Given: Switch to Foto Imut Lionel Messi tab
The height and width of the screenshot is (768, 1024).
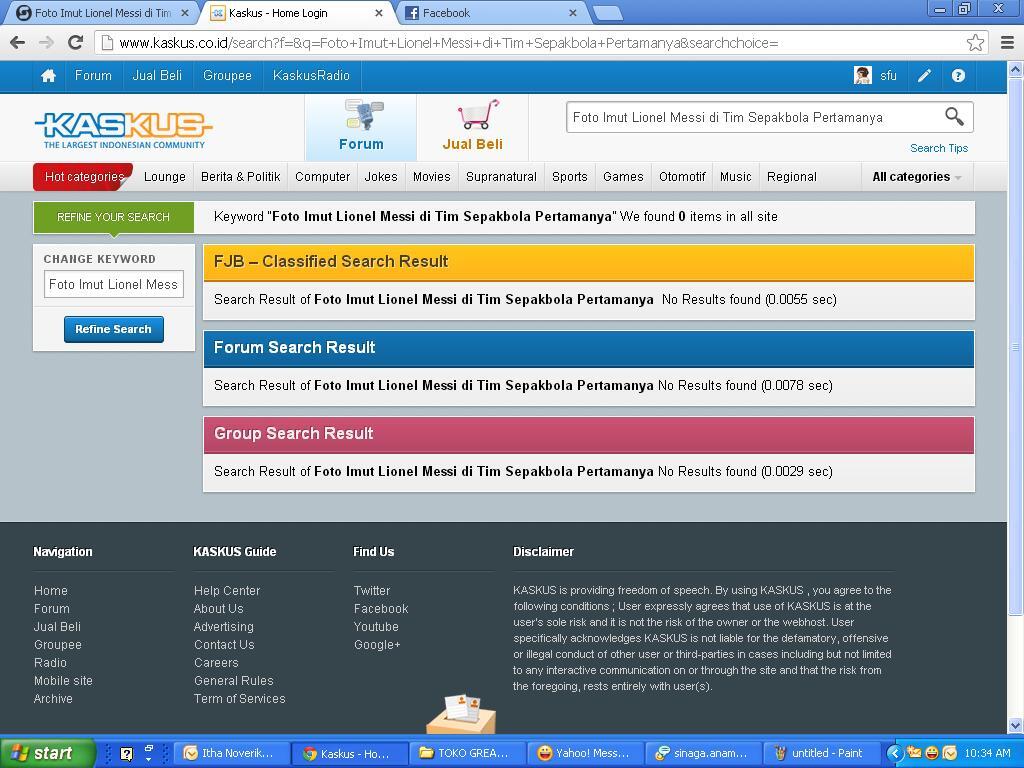Looking at the screenshot, I should [x=103, y=13].
